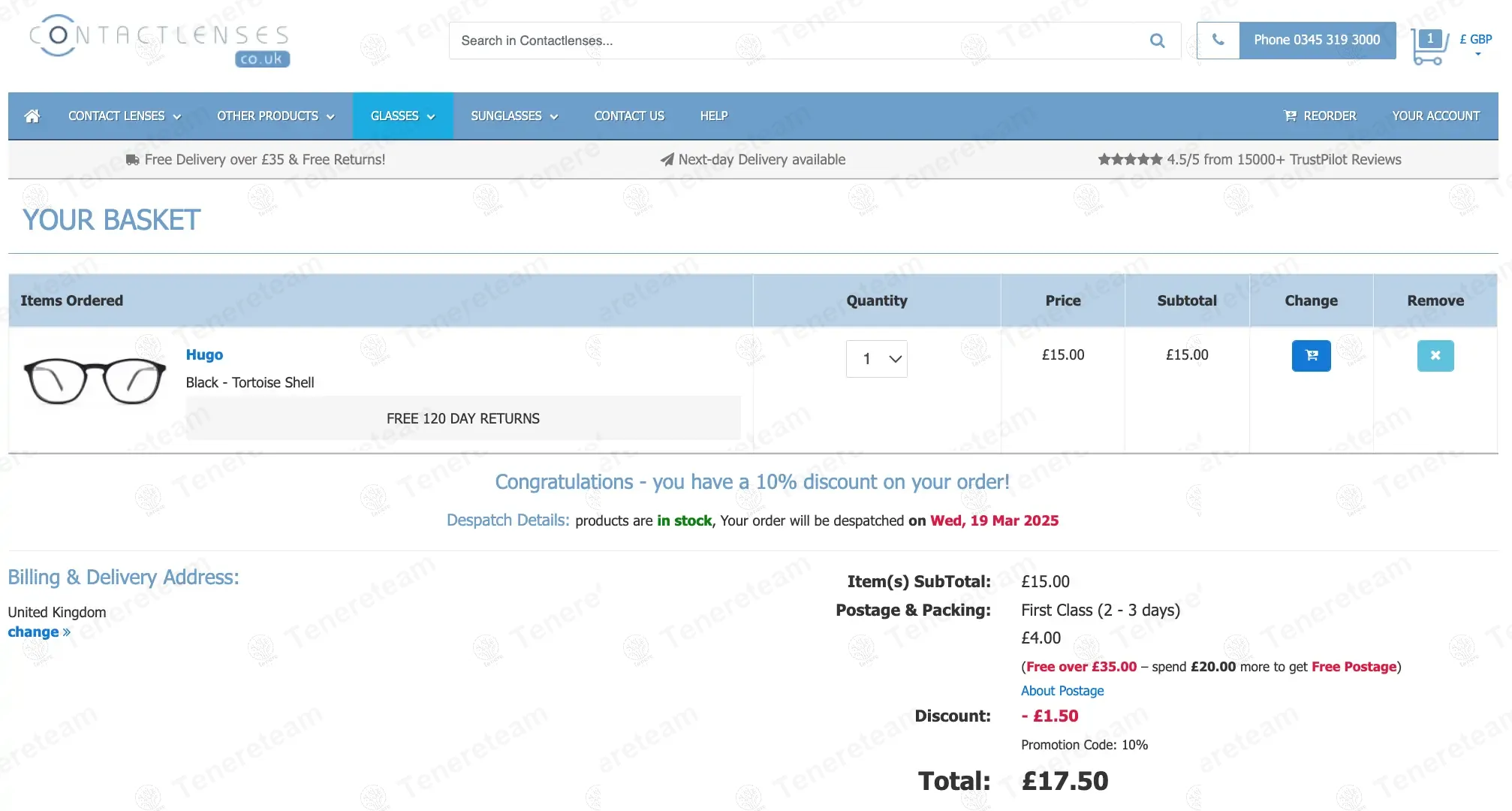This screenshot has width=1512, height=811.
Task: Click the YOUR BASKET heading
Action: click(x=111, y=220)
